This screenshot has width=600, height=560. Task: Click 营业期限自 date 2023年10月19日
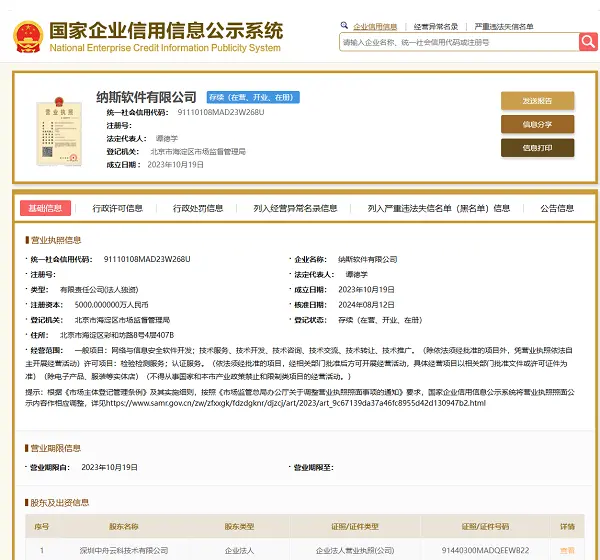click(109, 467)
